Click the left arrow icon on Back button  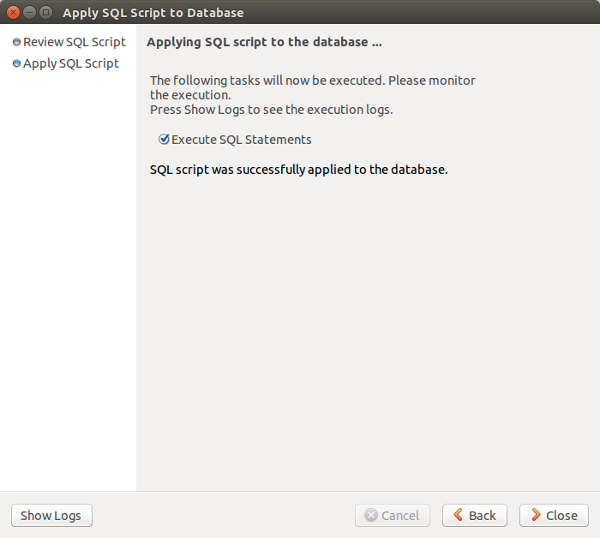(458, 516)
